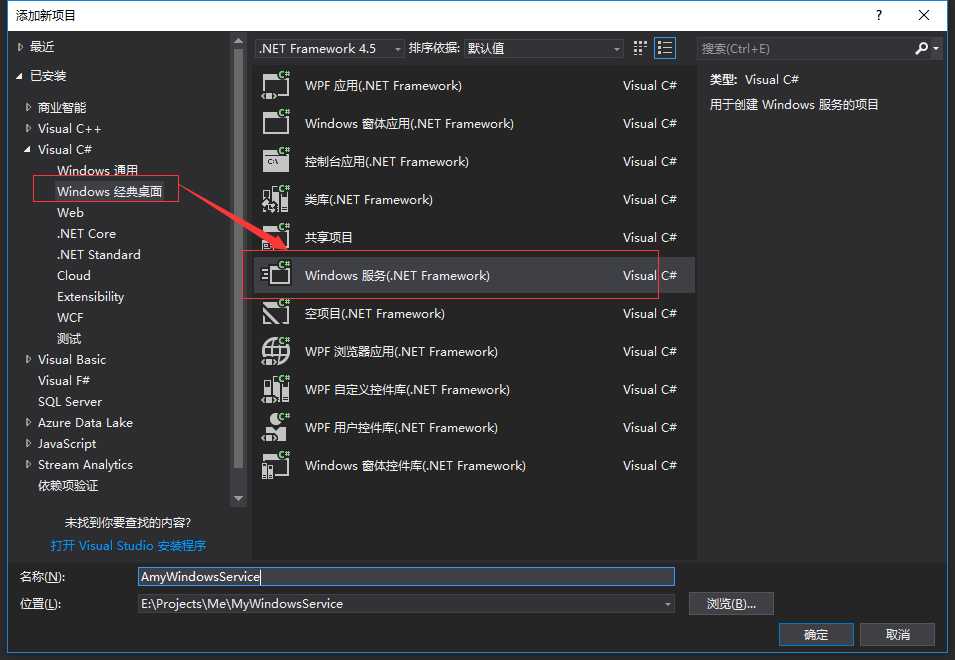Click the 空项目 template icon

click(276, 314)
